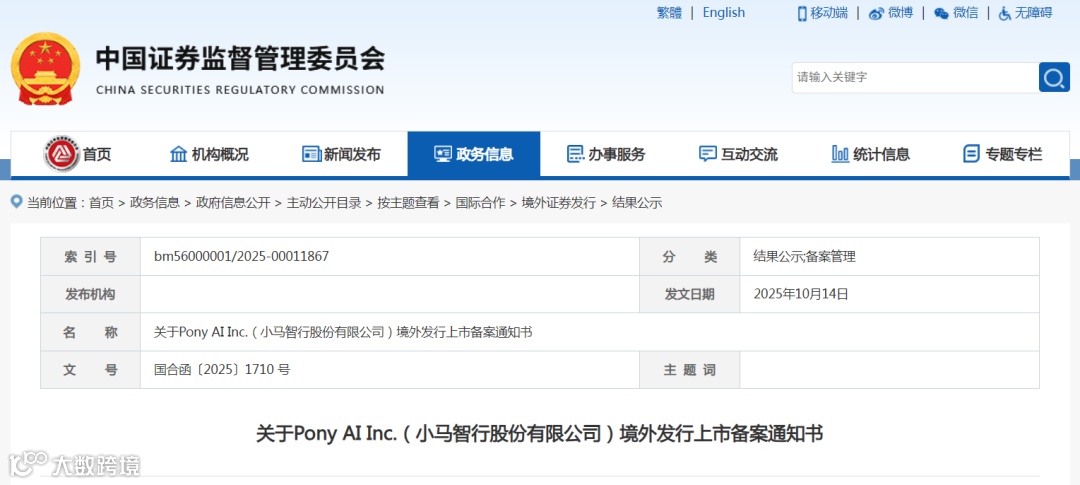This screenshot has height=485, width=1080.
Task: Click the chat icon beside 互动交流
Action: point(707,154)
